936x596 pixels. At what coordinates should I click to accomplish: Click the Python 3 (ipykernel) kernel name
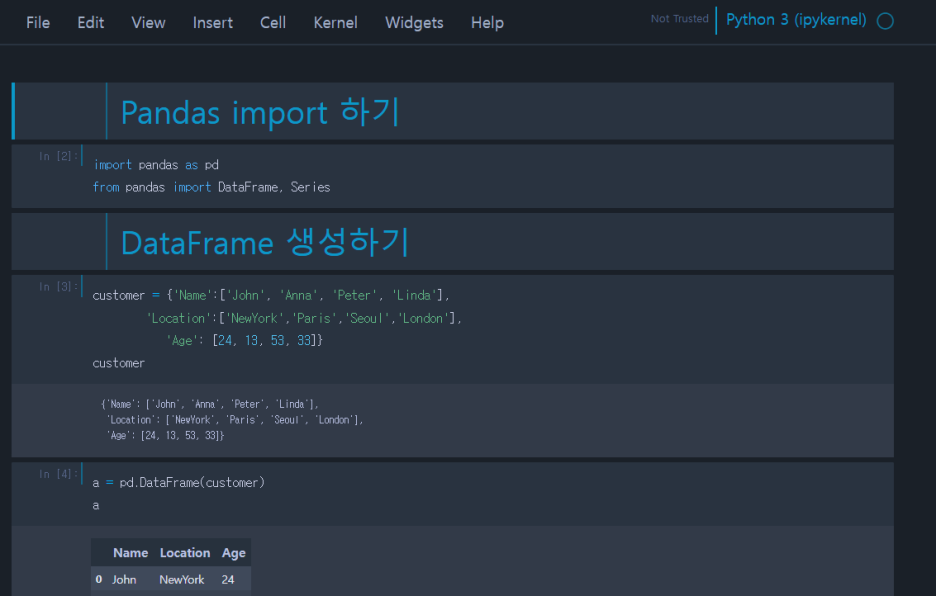pyautogui.click(x=796, y=20)
